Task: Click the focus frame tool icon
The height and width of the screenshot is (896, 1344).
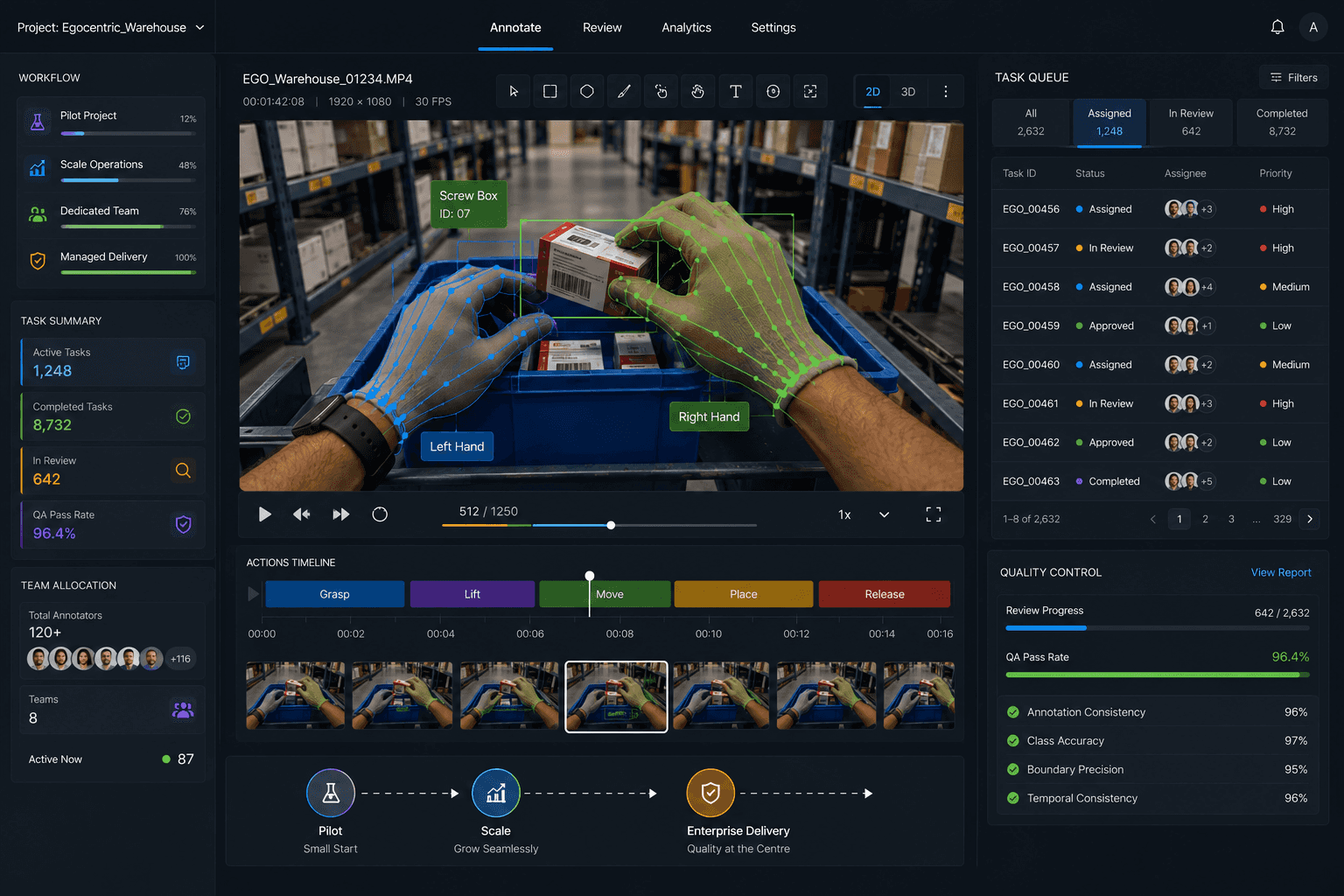Action: point(810,91)
